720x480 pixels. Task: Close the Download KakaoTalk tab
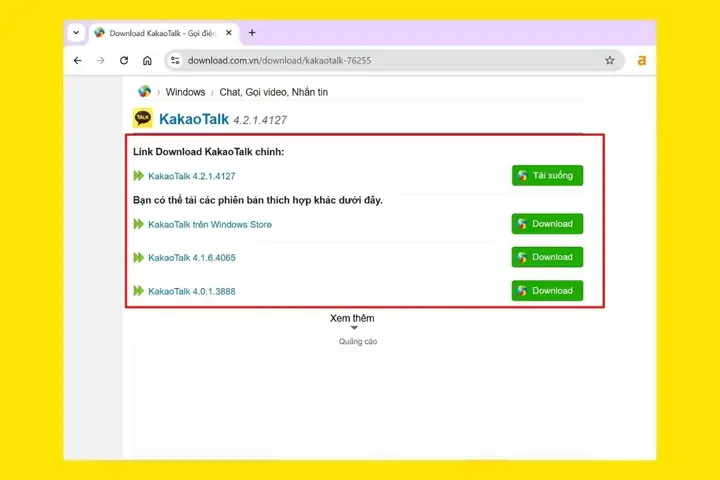click(x=229, y=33)
